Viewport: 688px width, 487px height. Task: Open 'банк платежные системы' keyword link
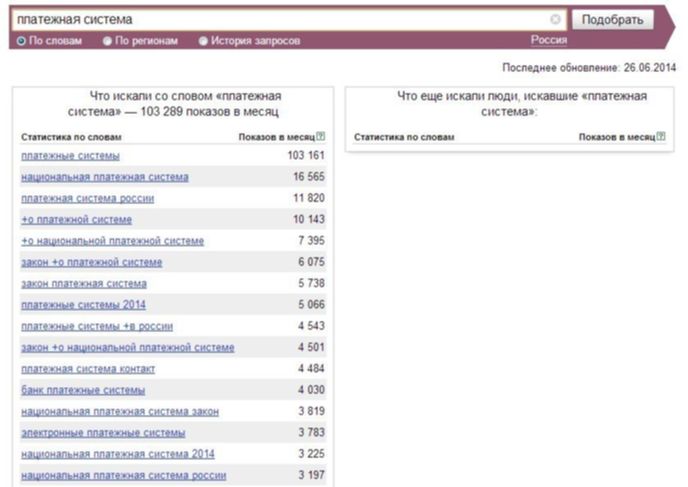(83, 390)
